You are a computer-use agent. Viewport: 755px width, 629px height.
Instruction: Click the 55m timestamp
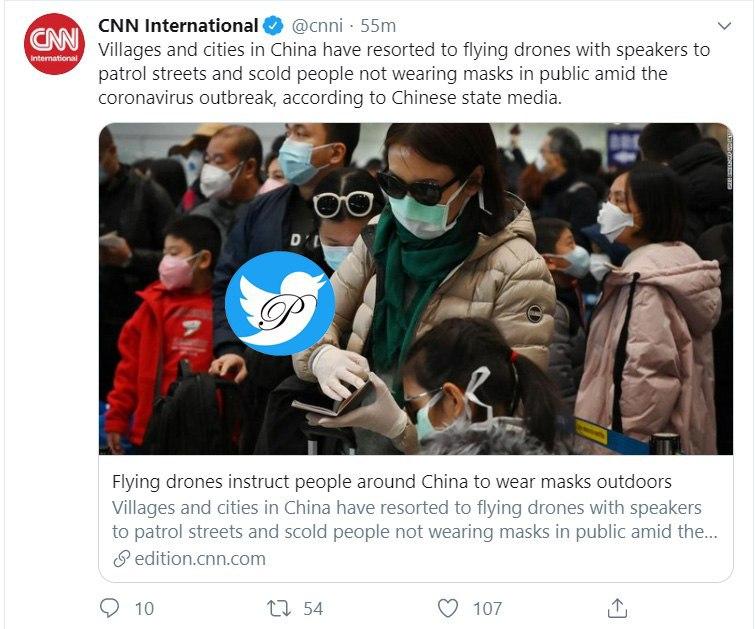pos(378,26)
